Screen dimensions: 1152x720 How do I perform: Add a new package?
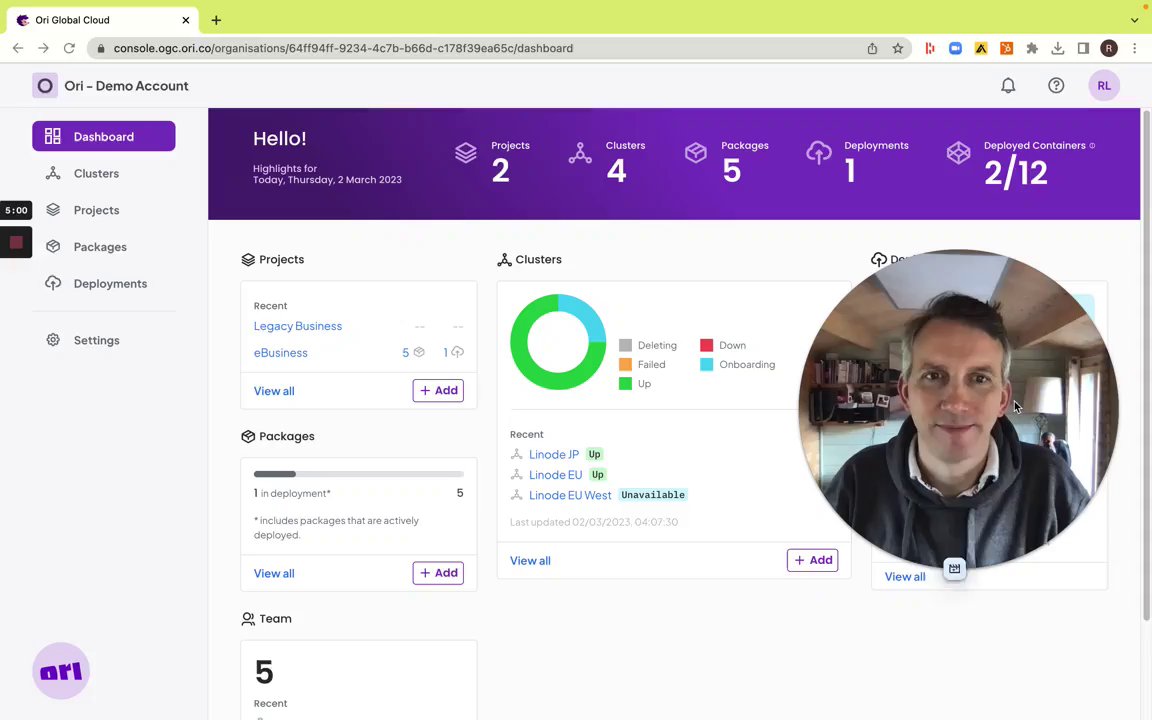(x=438, y=572)
